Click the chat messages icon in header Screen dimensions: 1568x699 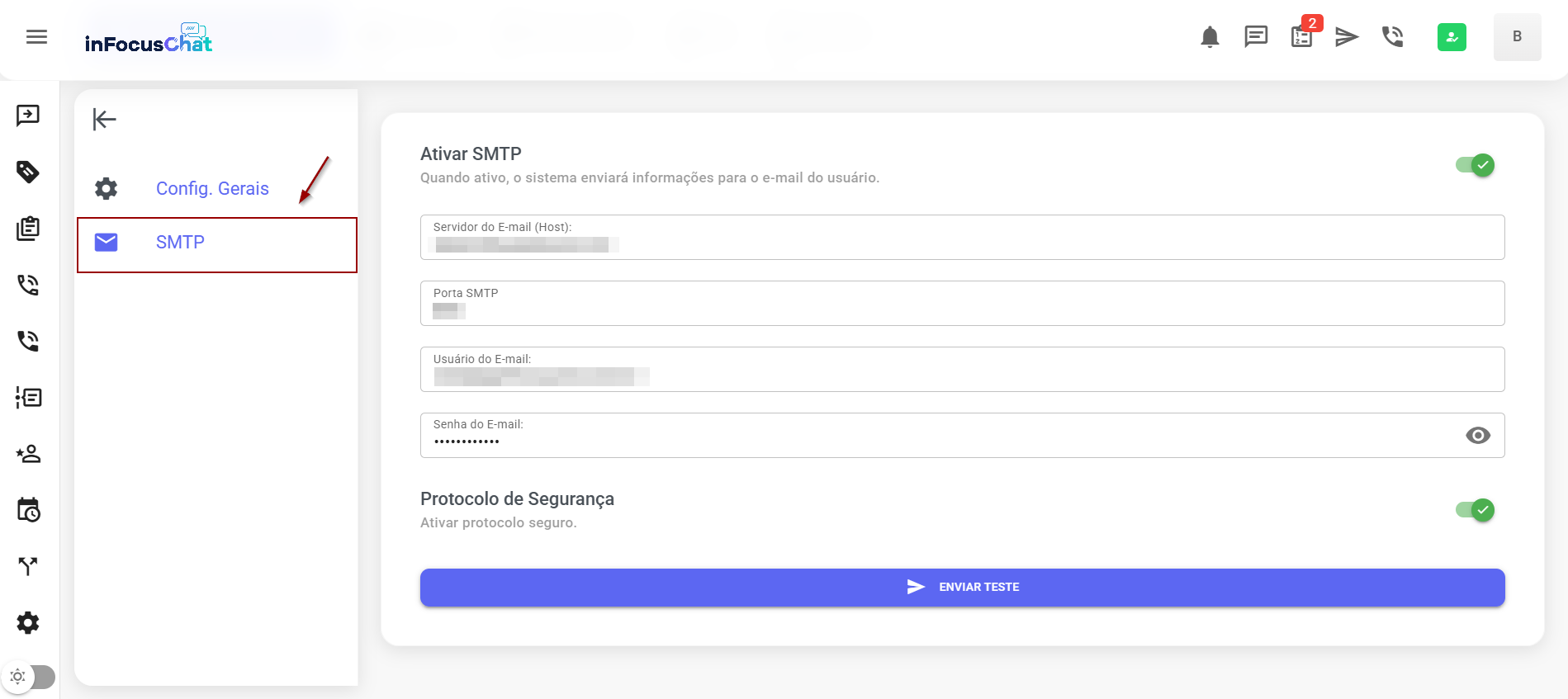click(x=1256, y=37)
